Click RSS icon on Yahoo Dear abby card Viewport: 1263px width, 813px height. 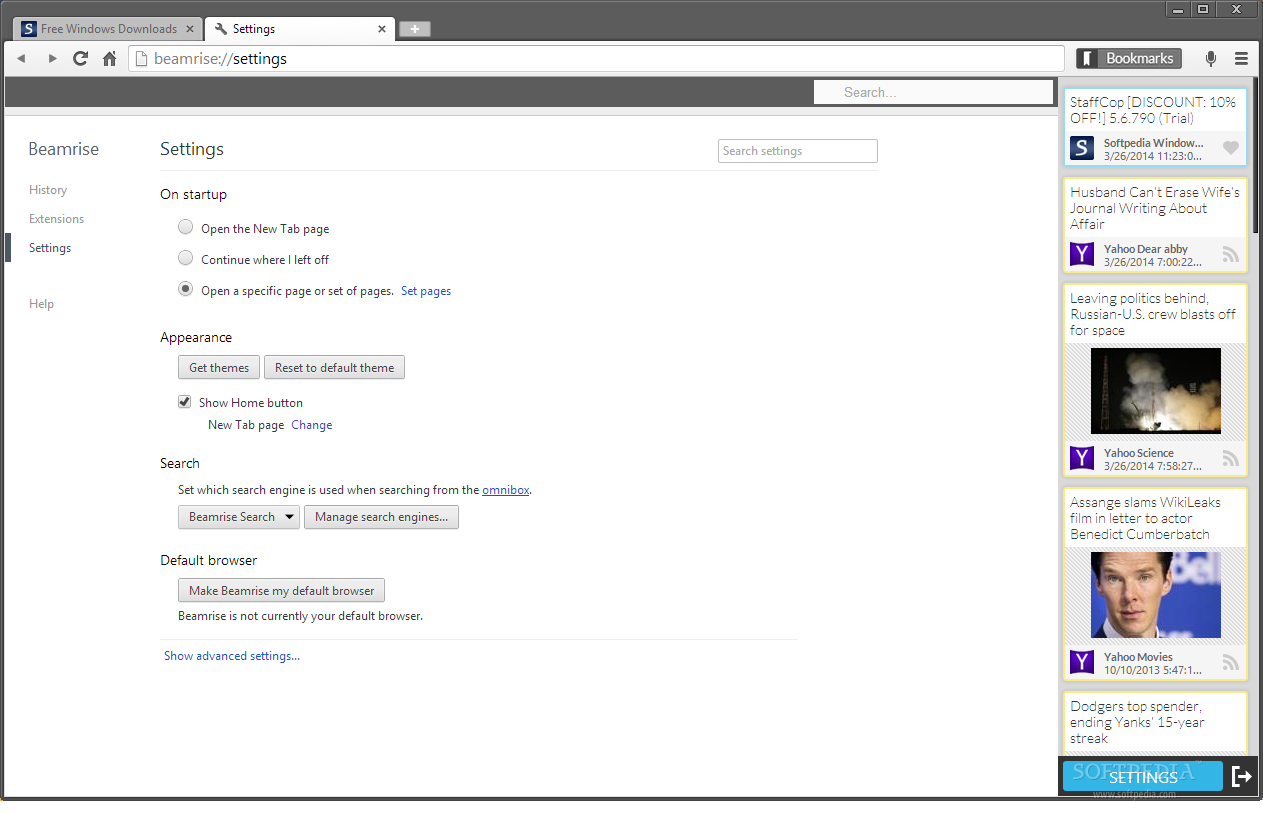1231,254
